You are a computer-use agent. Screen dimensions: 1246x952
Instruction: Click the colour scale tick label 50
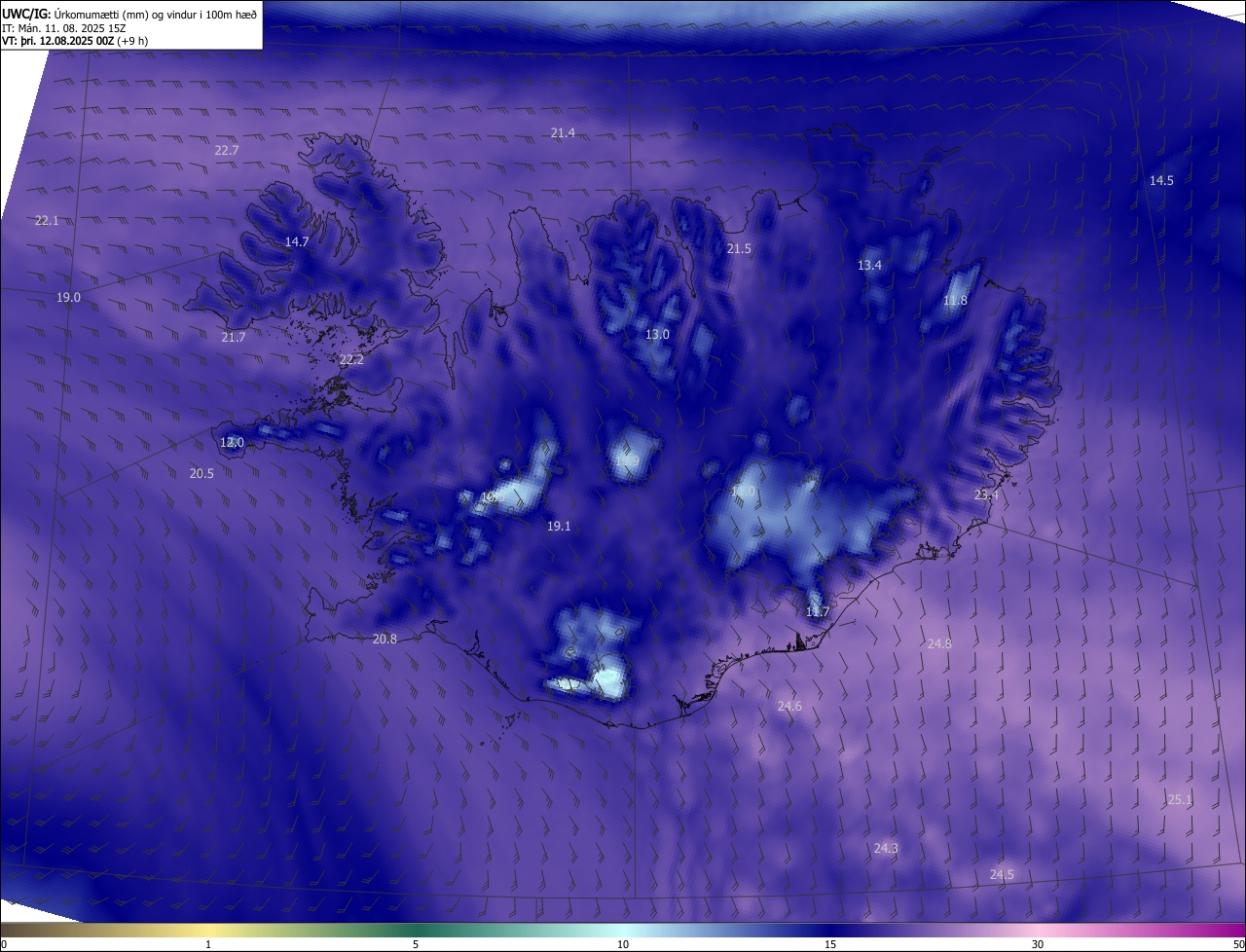coord(1238,944)
